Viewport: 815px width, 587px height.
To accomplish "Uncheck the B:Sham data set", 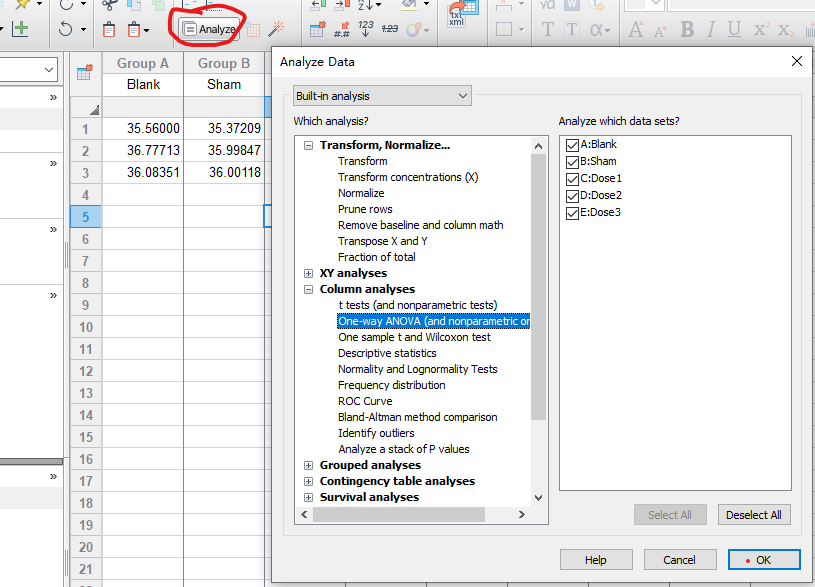I will [x=572, y=162].
